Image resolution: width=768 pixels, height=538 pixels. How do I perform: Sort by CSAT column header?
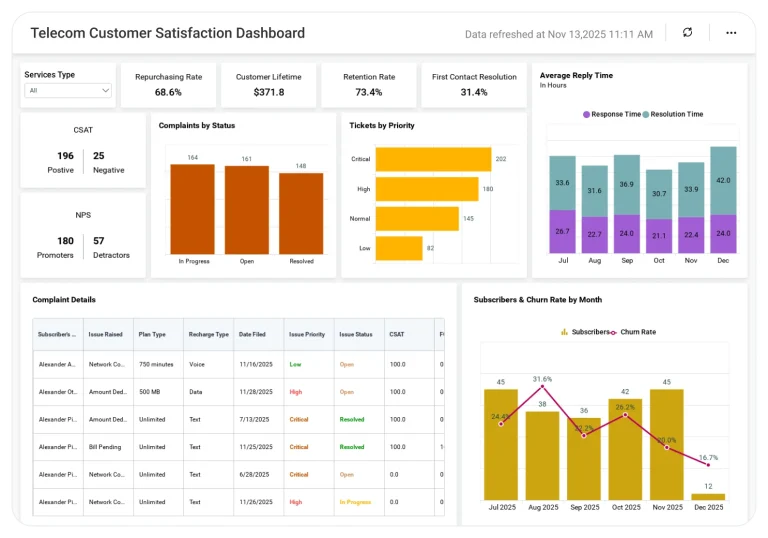(x=409, y=335)
